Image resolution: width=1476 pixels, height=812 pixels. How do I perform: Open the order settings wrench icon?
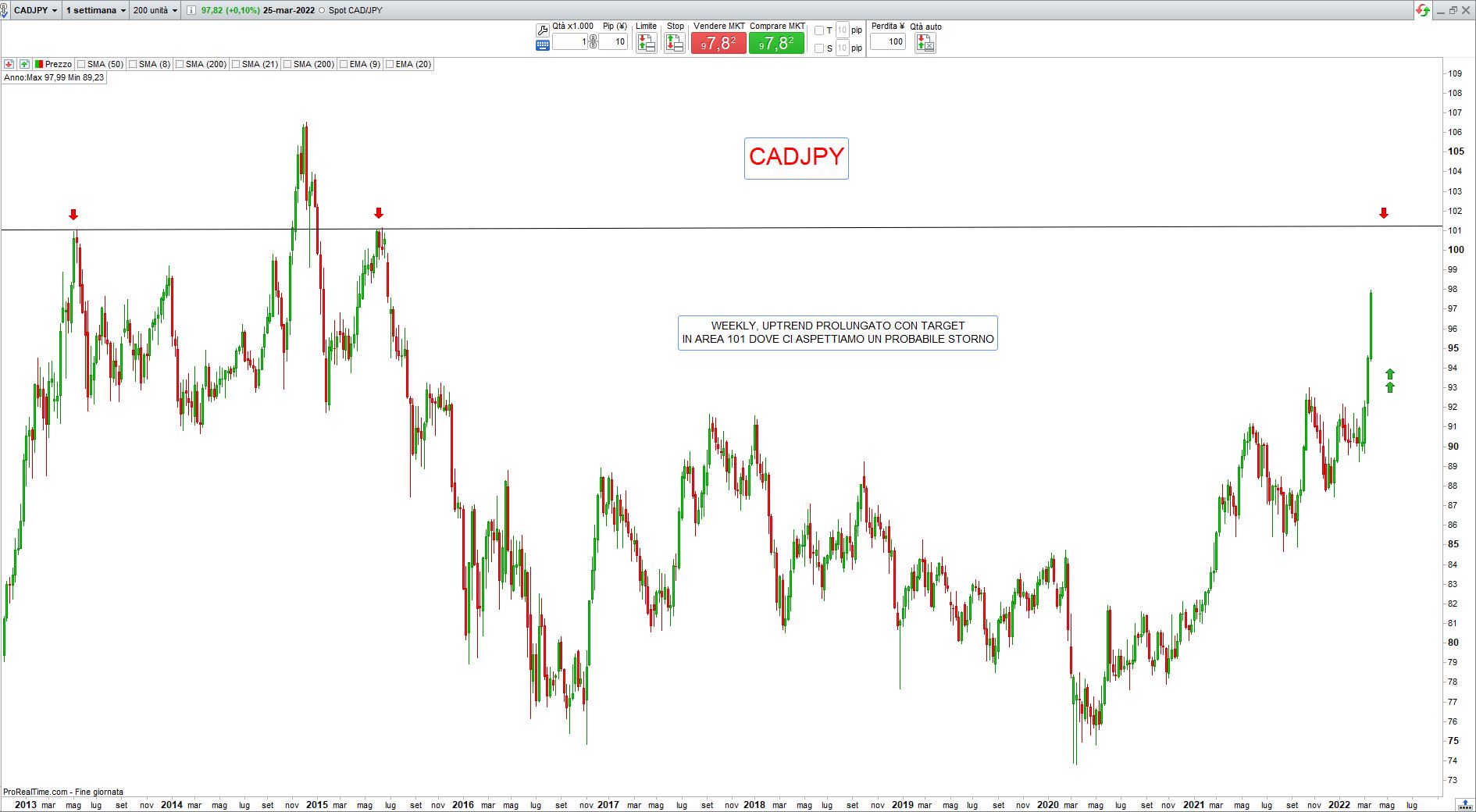point(542,30)
